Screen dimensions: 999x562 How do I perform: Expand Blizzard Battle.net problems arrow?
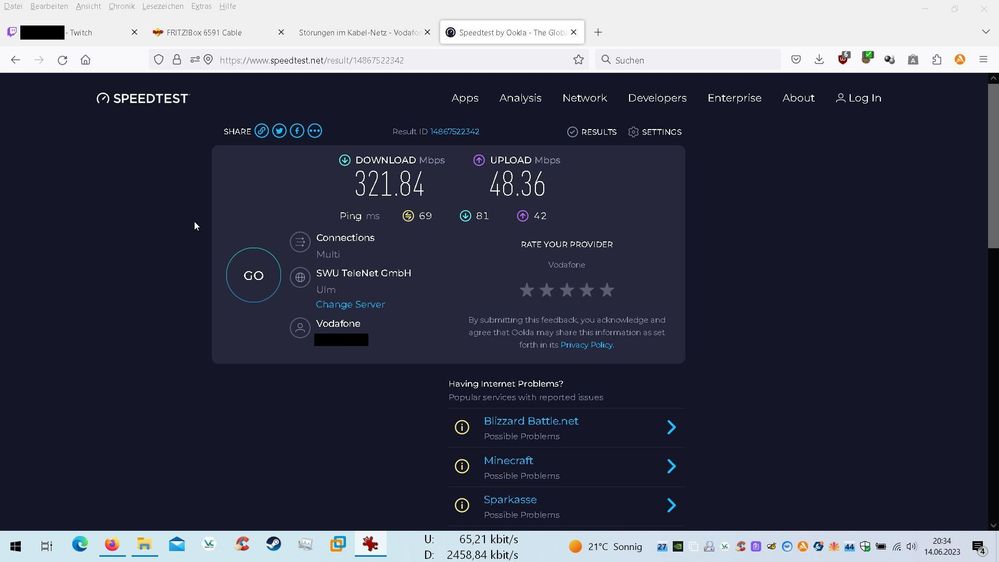pyautogui.click(x=671, y=427)
